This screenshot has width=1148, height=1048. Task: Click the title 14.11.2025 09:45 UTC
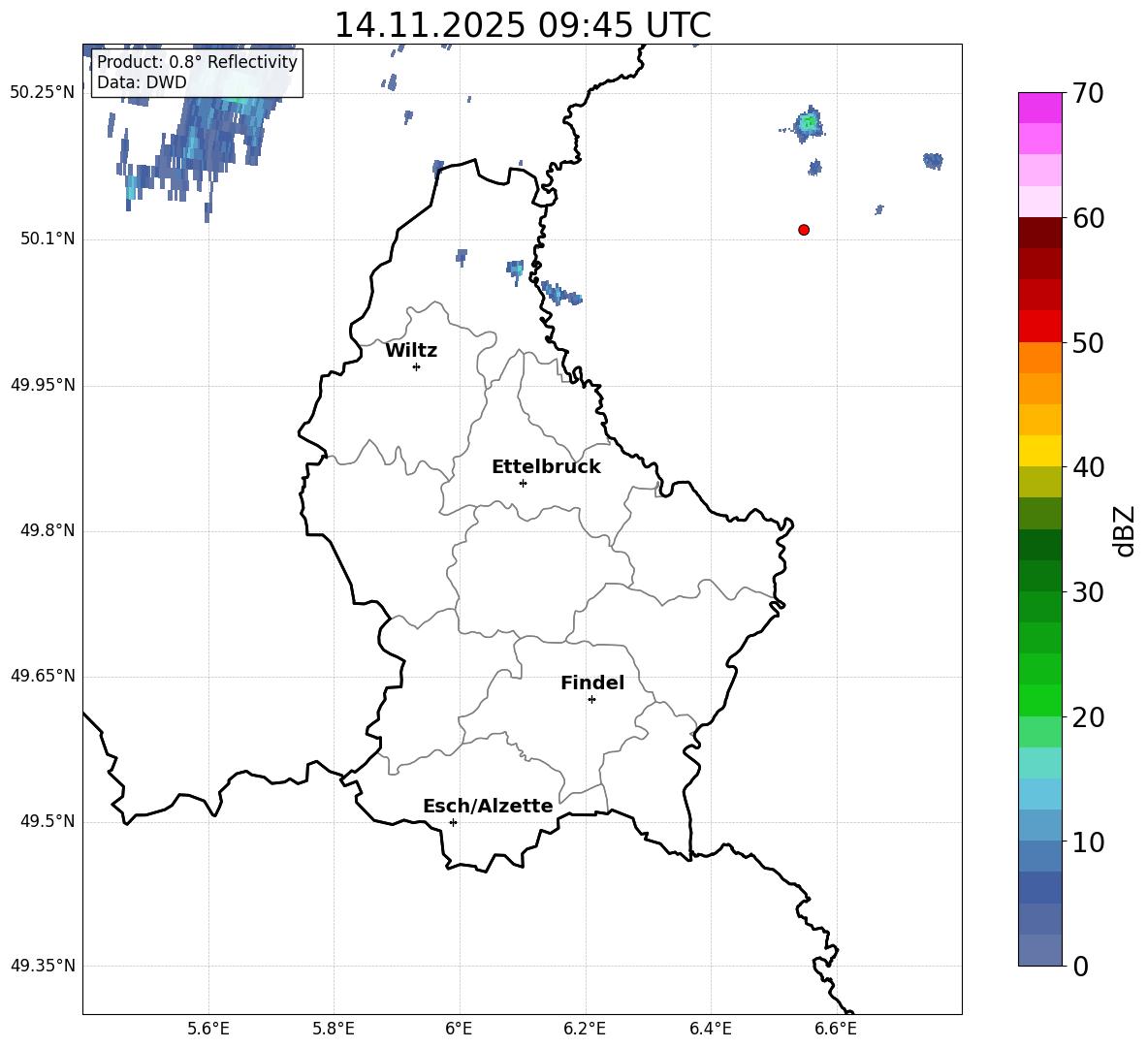523,25
